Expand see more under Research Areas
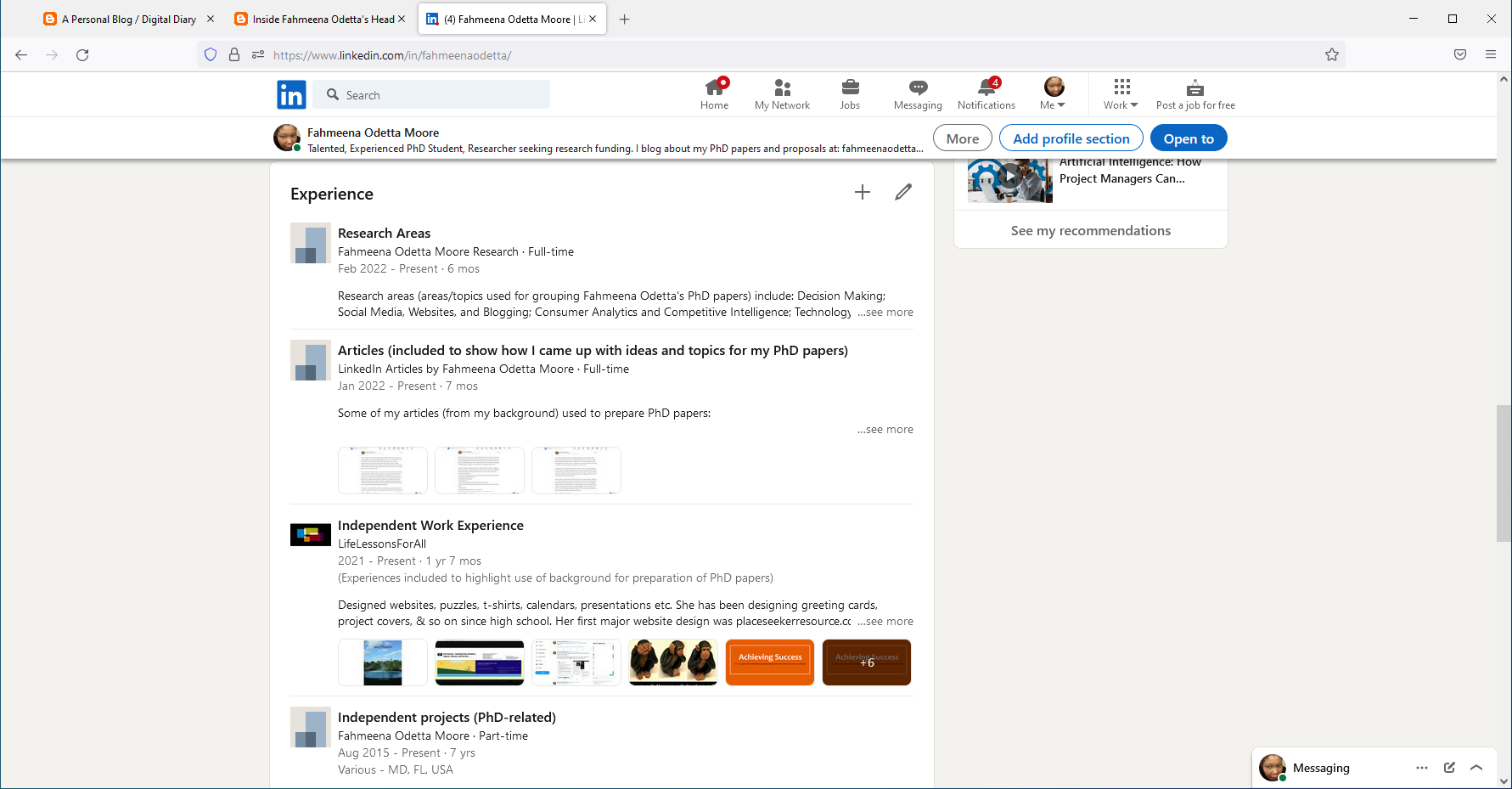Image resolution: width=1512 pixels, height=789 pixels. (885, 313)
